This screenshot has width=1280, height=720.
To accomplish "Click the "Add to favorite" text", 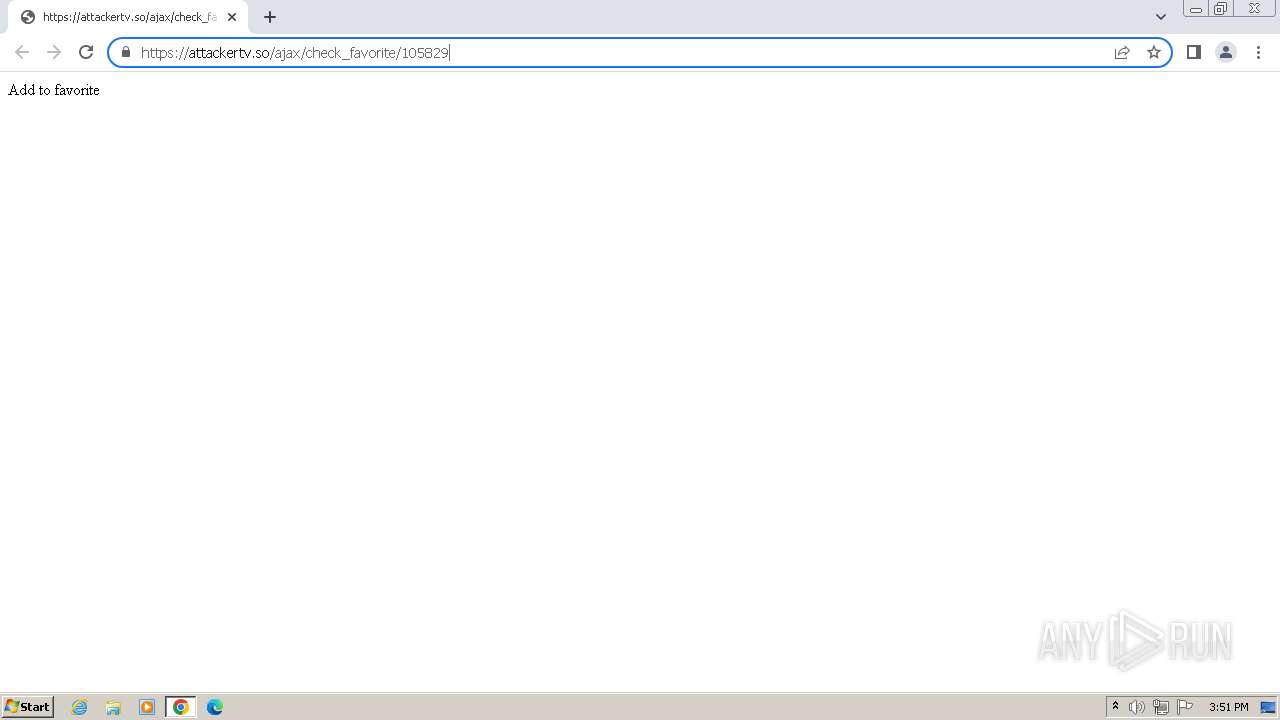I will tap(54, 90).
